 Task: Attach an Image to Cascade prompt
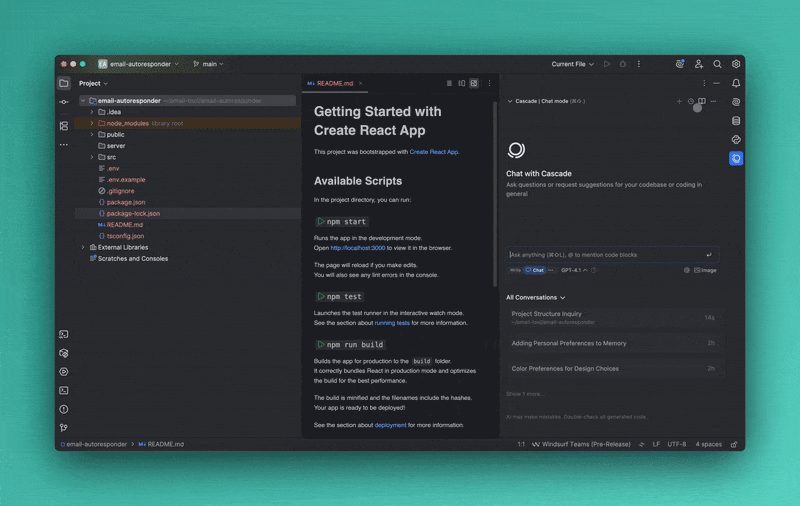[705, 270]
